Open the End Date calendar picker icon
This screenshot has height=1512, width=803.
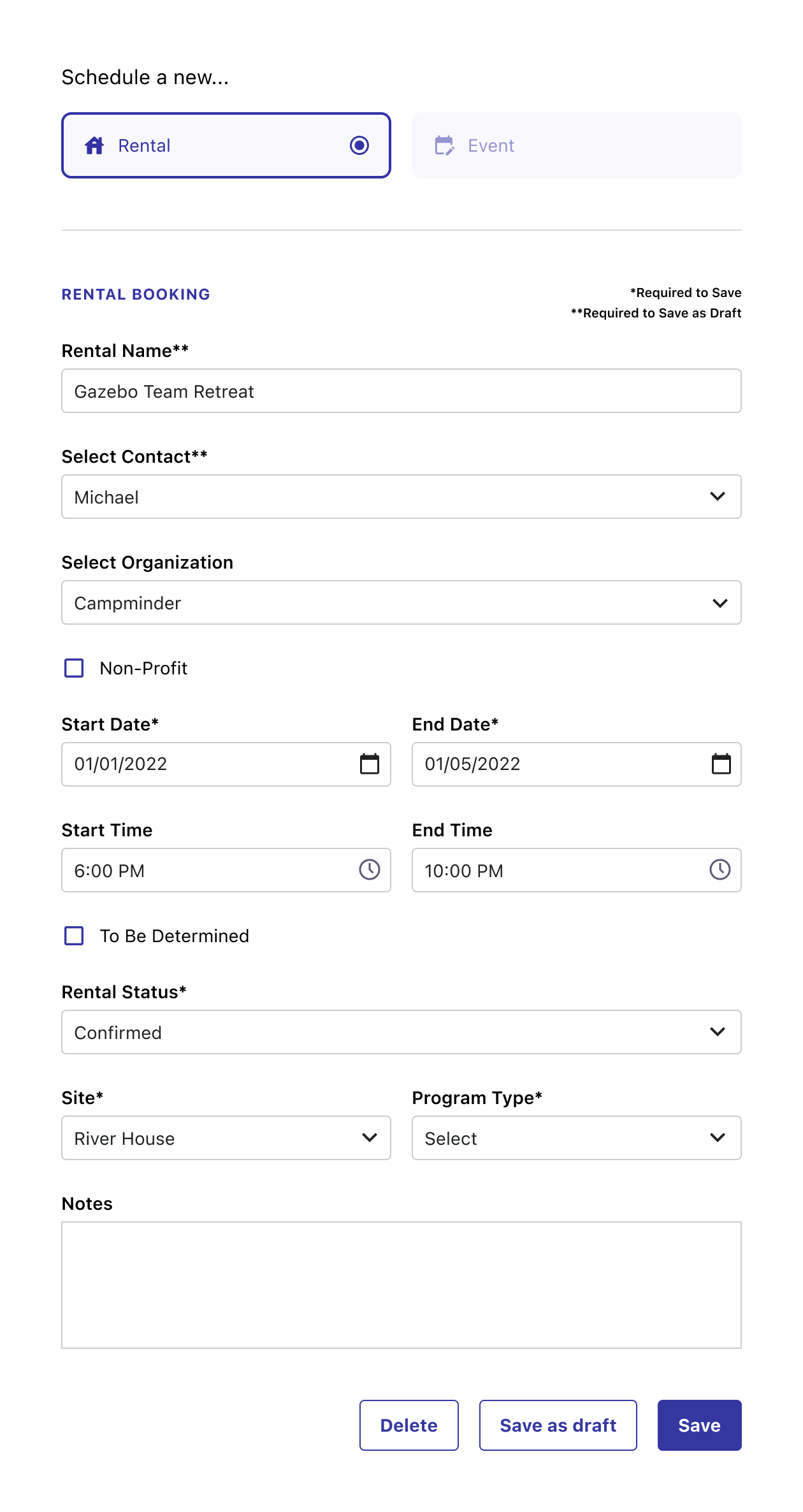(x=721, y=764)
